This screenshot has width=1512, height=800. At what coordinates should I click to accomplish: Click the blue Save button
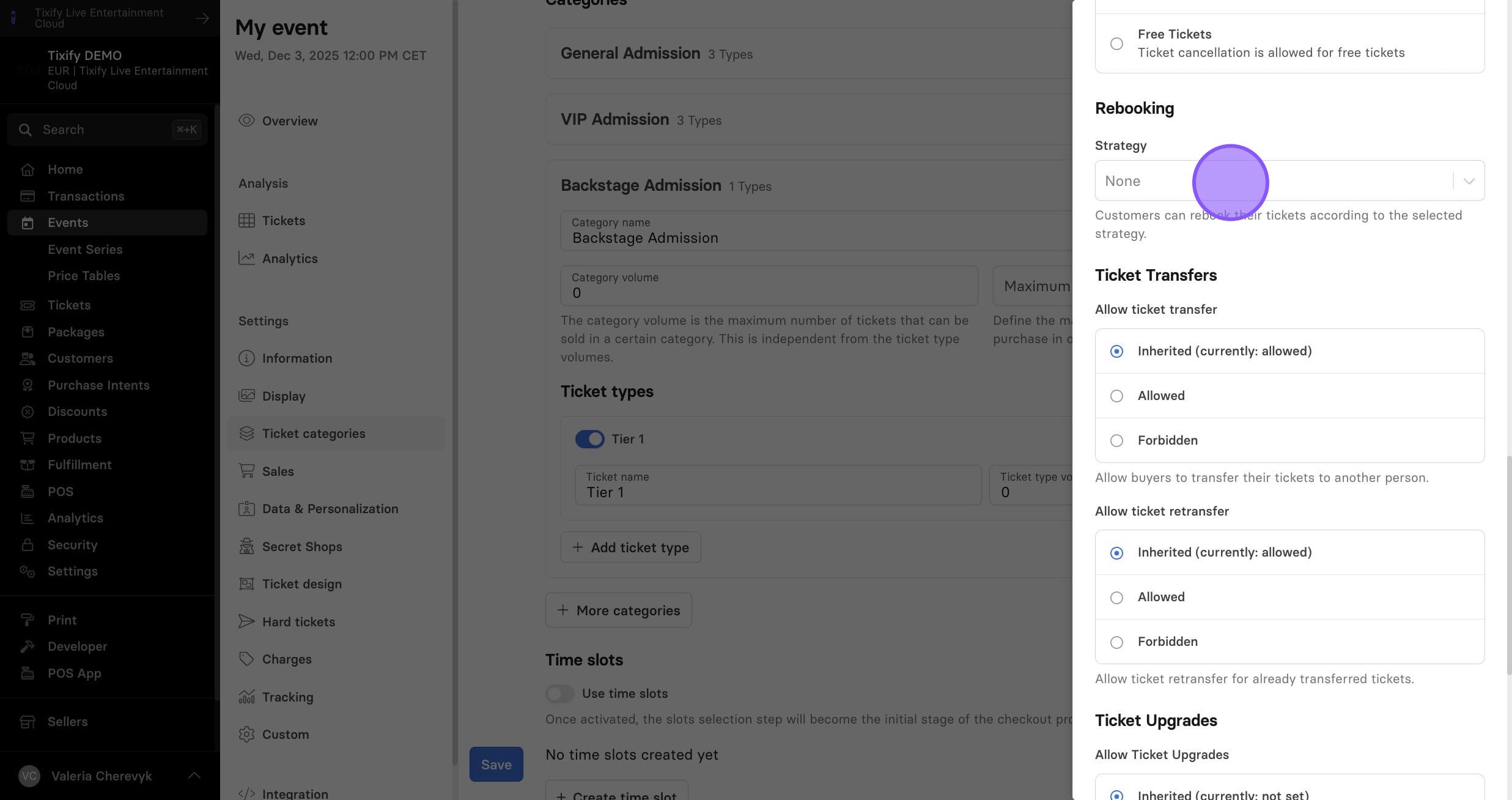click(x=496, y=765)
